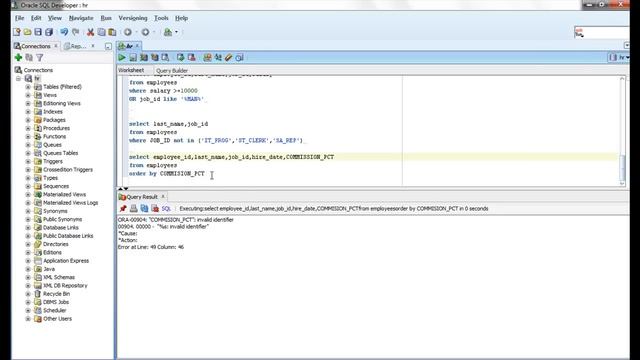The image size is (640, 360).
Task: Click the Redo arrow icon
Action: tap(76, 32)
